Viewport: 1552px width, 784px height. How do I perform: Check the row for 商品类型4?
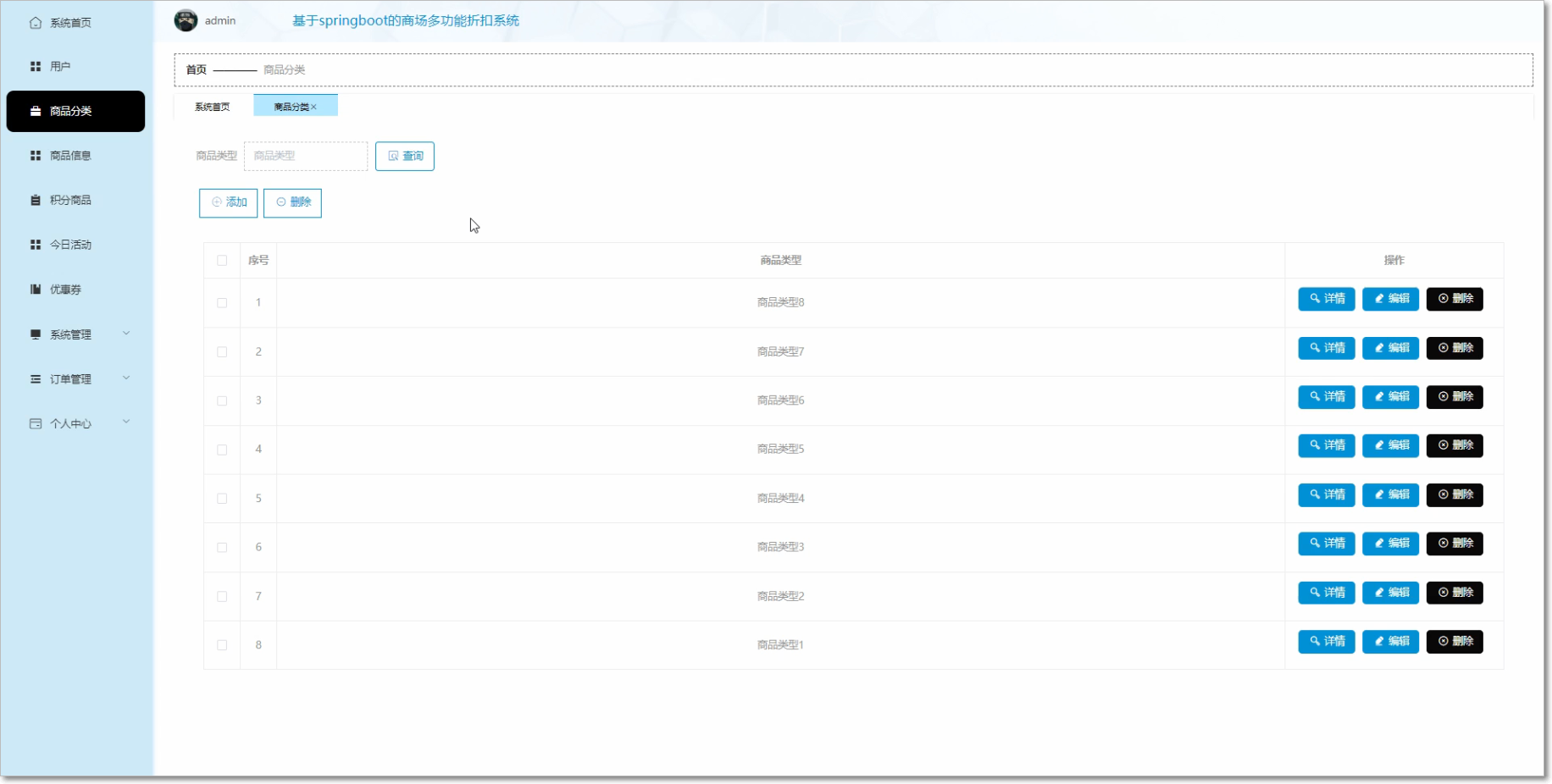tap(222, 499)
